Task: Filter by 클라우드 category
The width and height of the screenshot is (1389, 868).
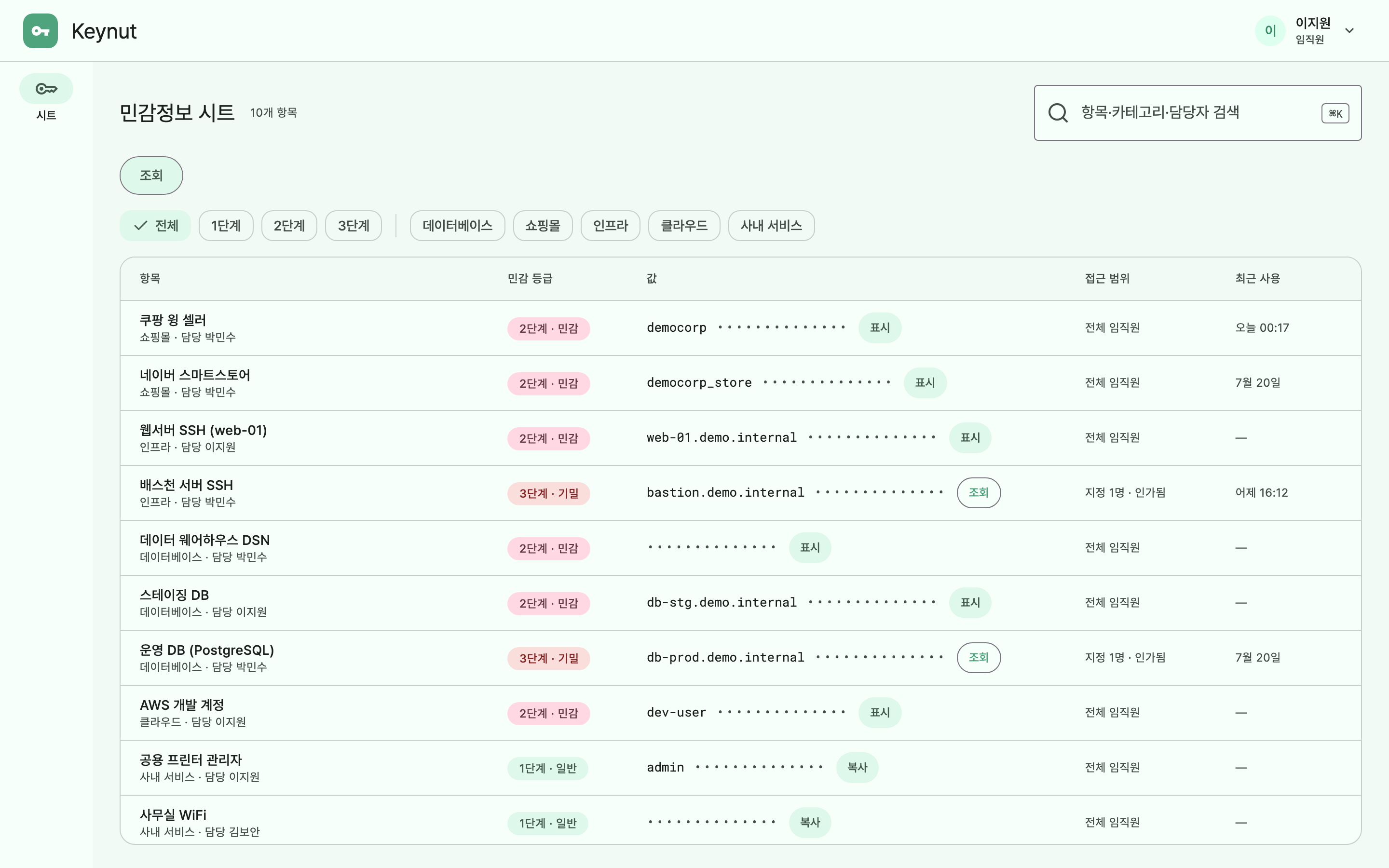Action: 684,226
